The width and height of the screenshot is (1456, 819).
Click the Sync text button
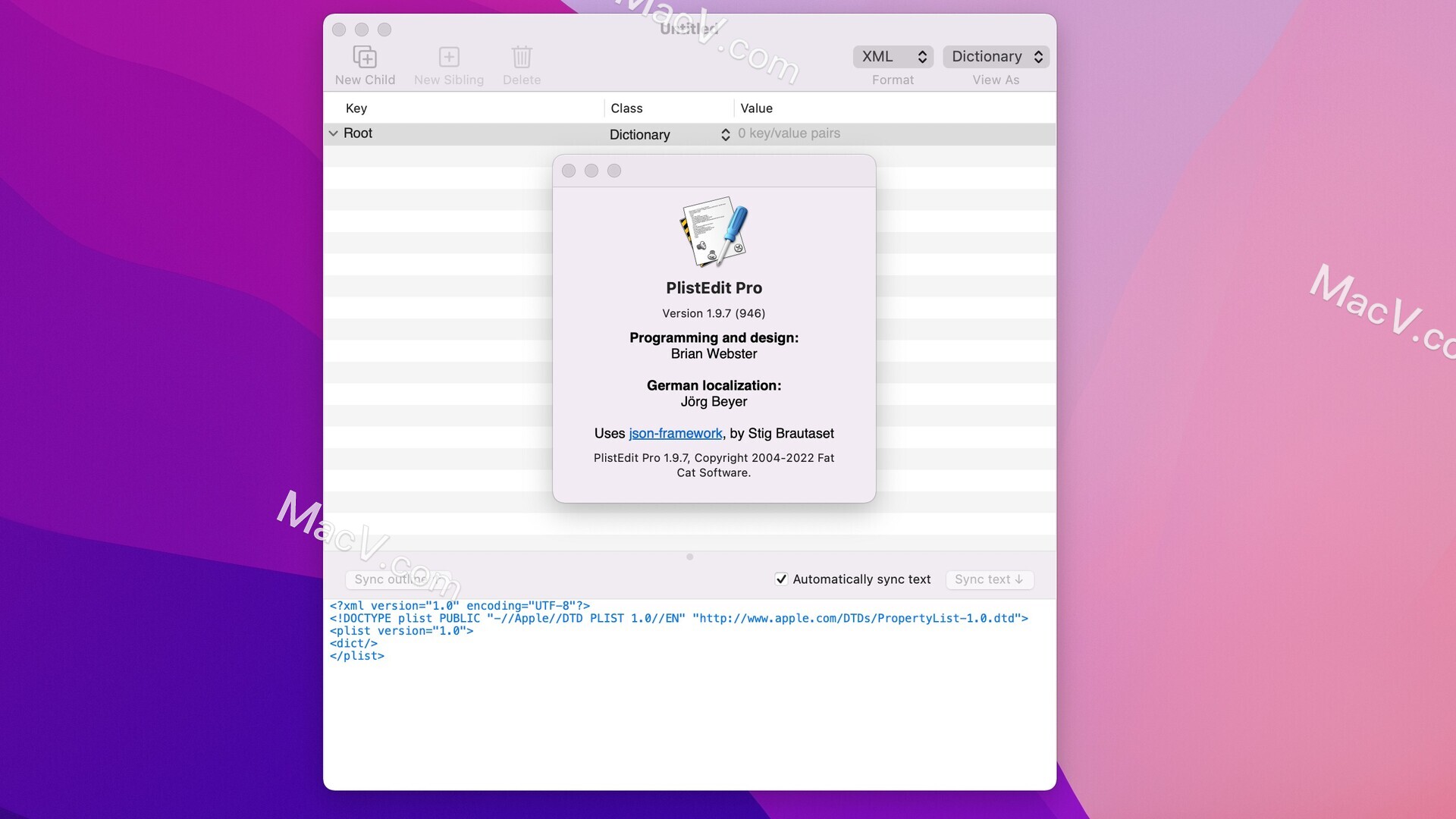tap(989, 579)
